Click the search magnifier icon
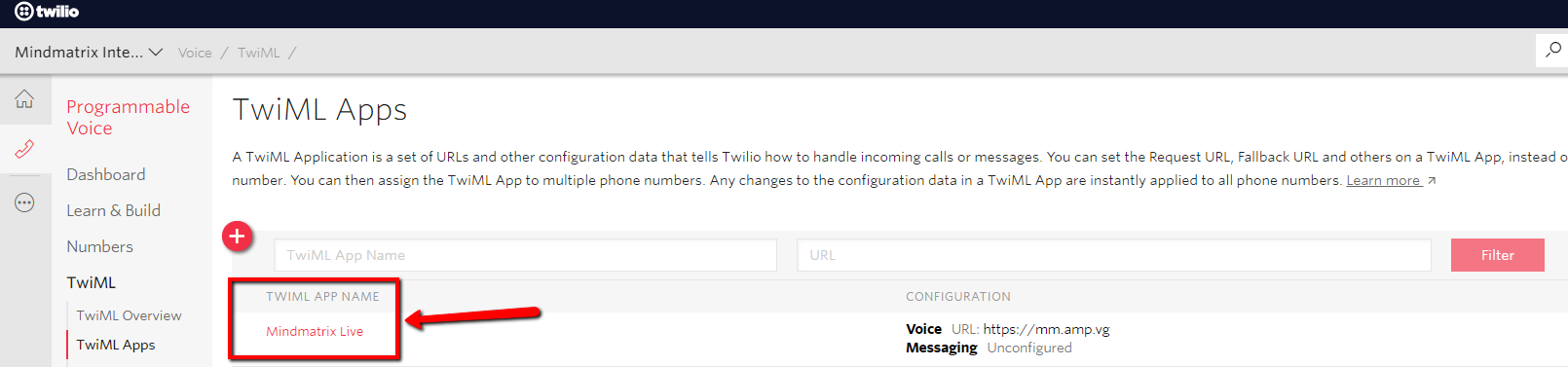 coord(1553,50)
